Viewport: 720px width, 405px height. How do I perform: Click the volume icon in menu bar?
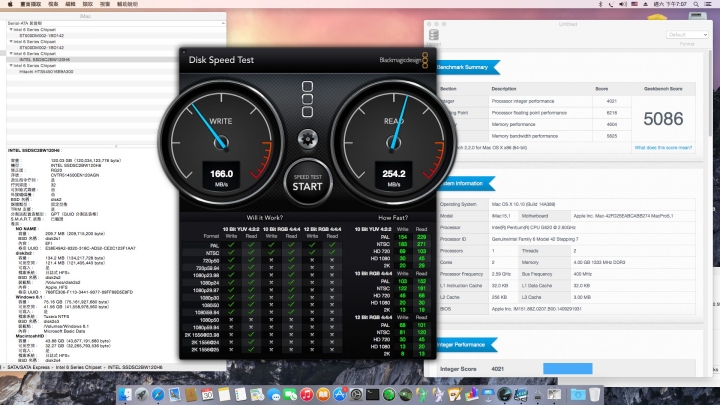[x=623, y=4]
